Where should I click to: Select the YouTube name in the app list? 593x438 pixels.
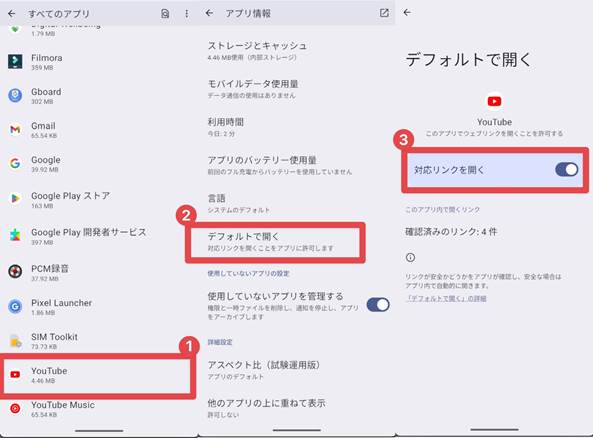tap(49, 371)
